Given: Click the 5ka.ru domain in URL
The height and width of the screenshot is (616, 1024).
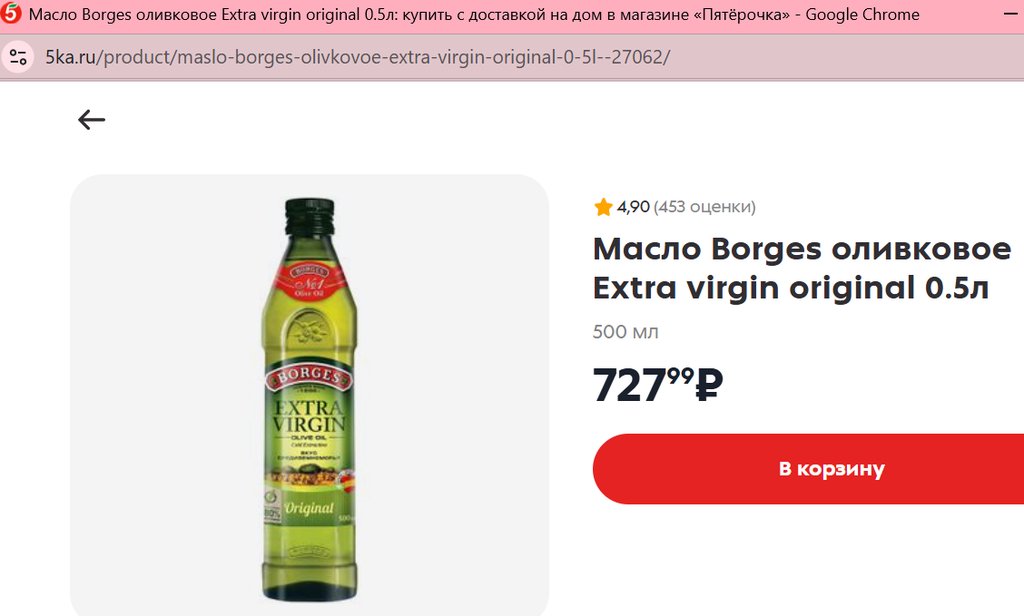Looking at the screenshot, I should (70, 57).
